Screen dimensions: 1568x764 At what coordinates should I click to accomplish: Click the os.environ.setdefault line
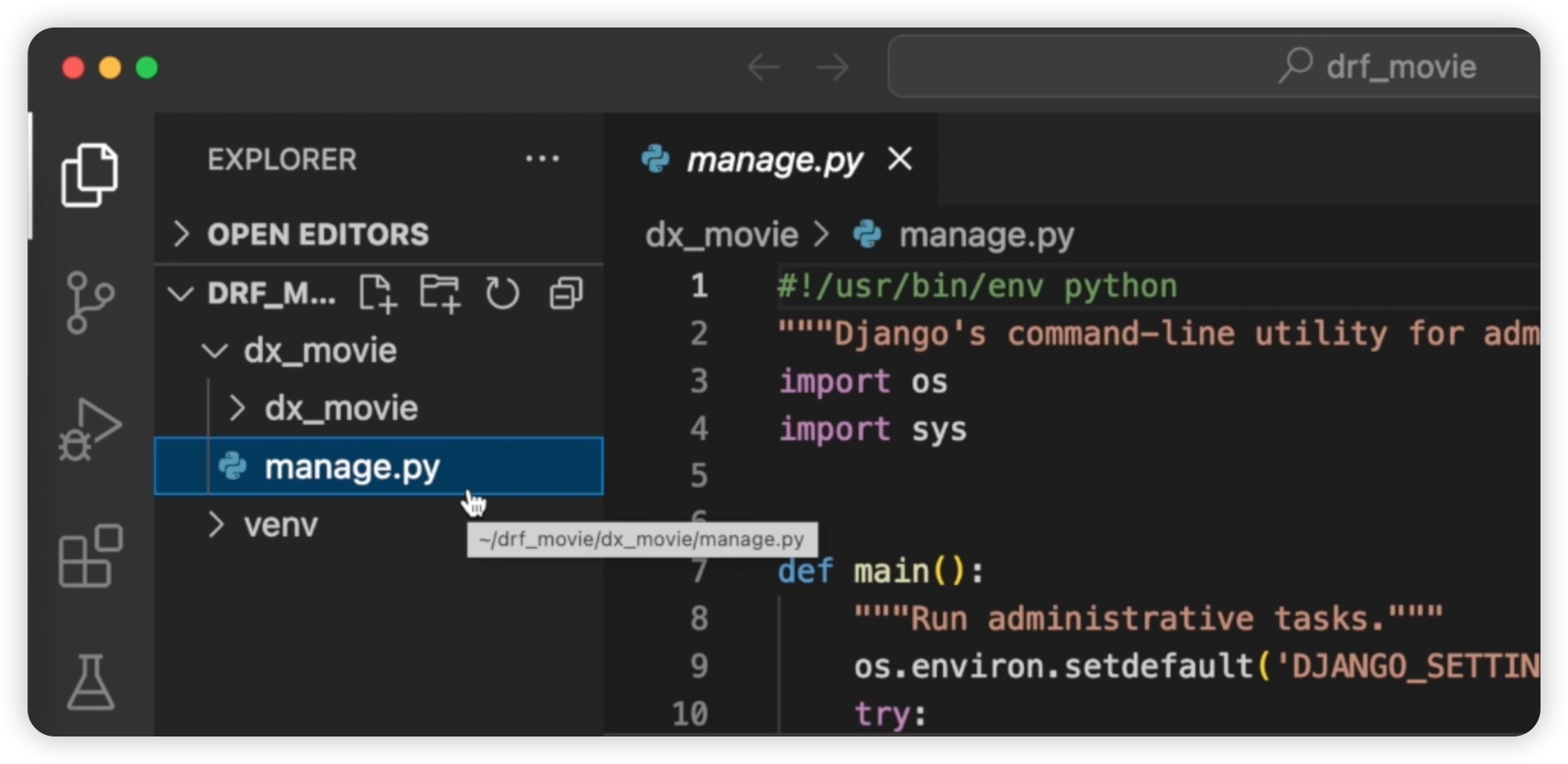coord(1196,666)
